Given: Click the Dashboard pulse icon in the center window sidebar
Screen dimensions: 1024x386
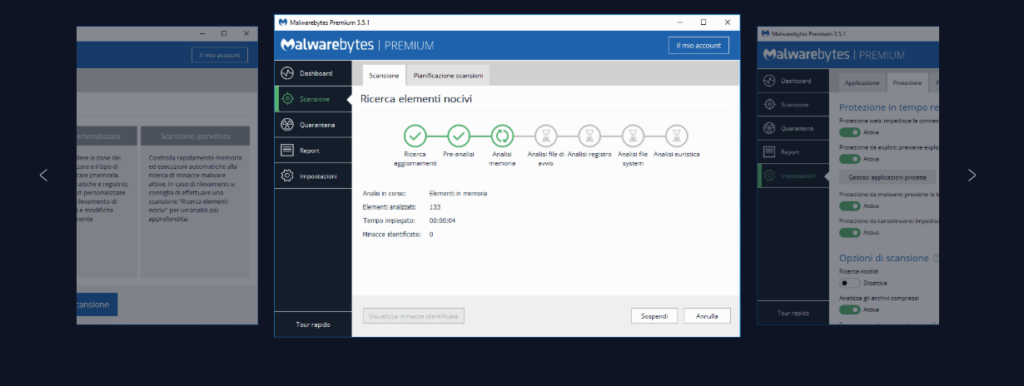Looking at the screenshot, I should point(287,73).
